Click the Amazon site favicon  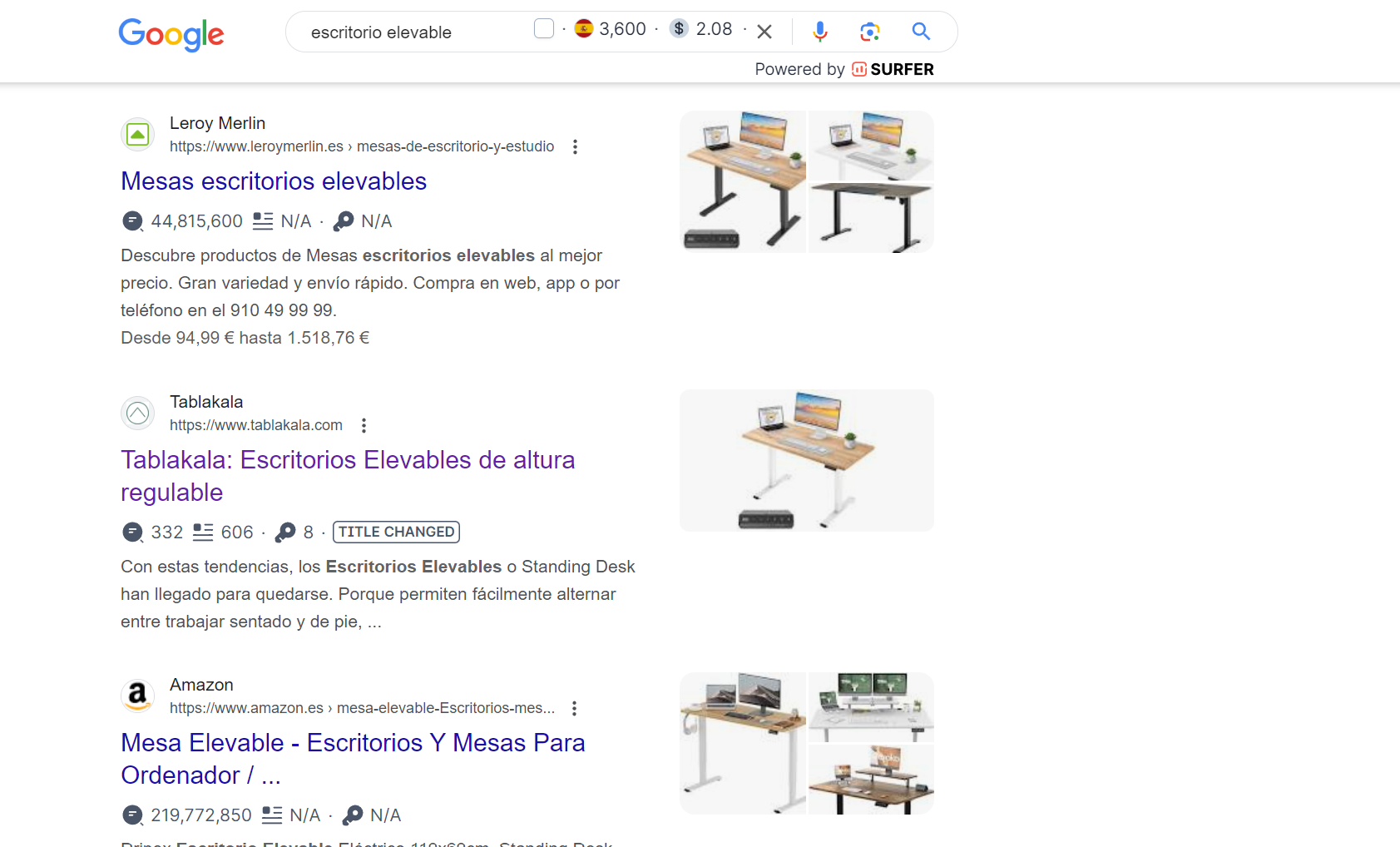138,696
